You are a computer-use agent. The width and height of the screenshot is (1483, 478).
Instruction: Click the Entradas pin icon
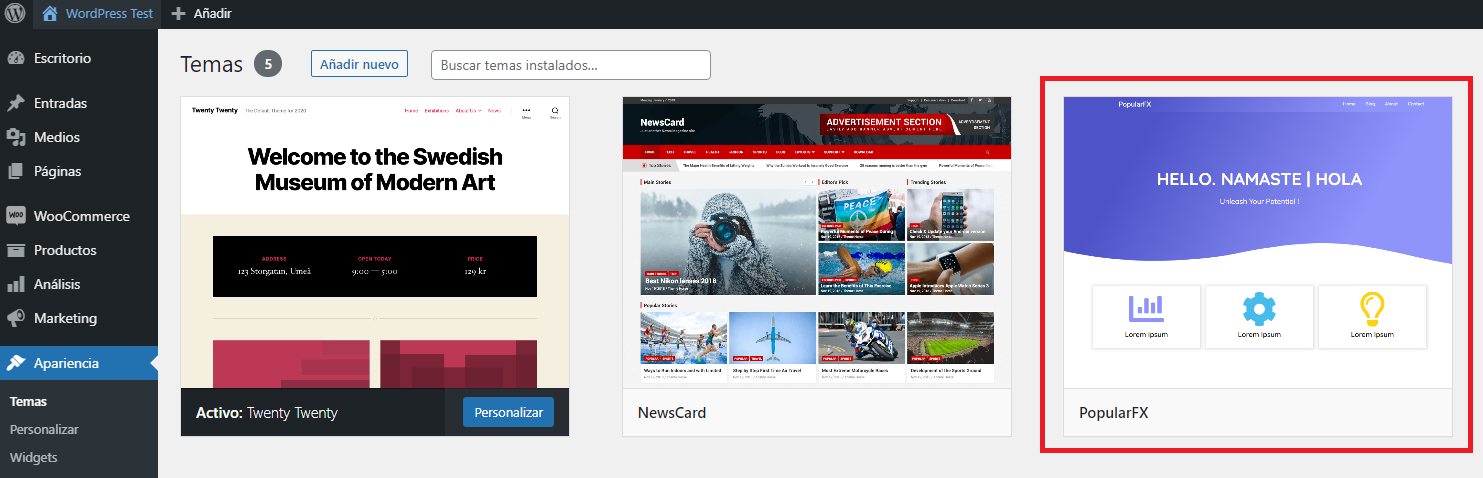click(x=16, y=103)
